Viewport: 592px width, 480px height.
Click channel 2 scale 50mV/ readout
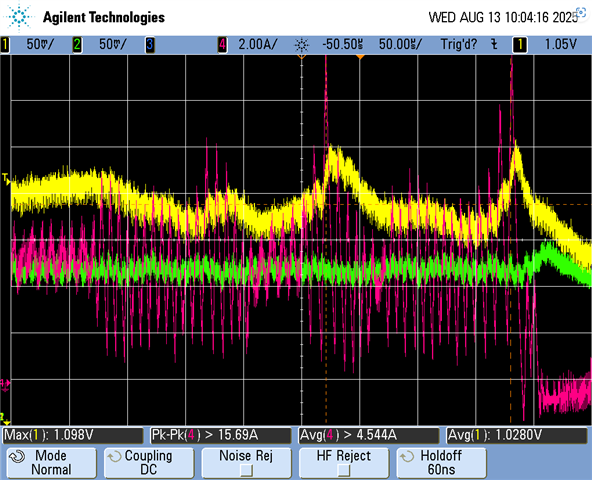tap(113, 45)
